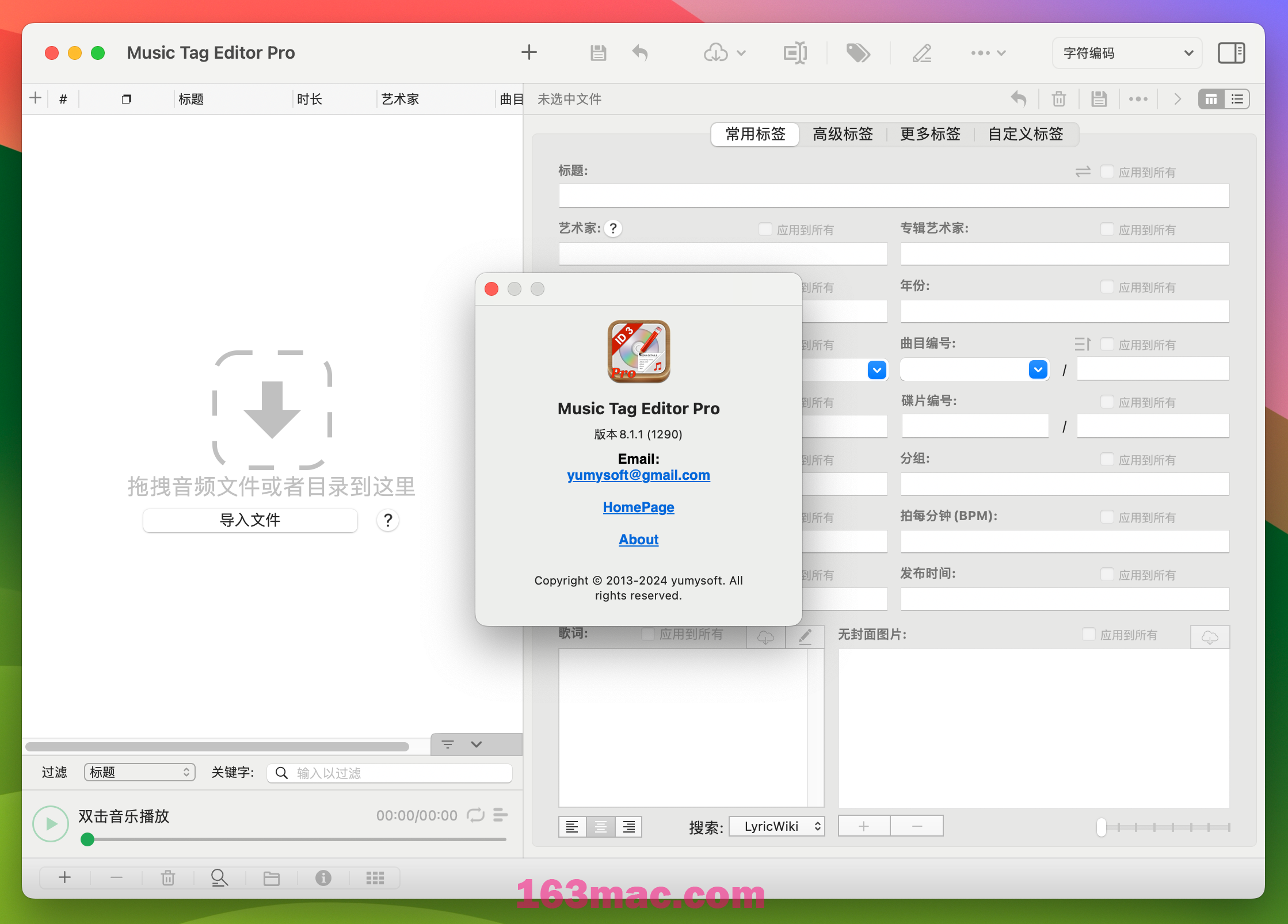
Task: Align lyrics left
Action: tap(572, 827)
